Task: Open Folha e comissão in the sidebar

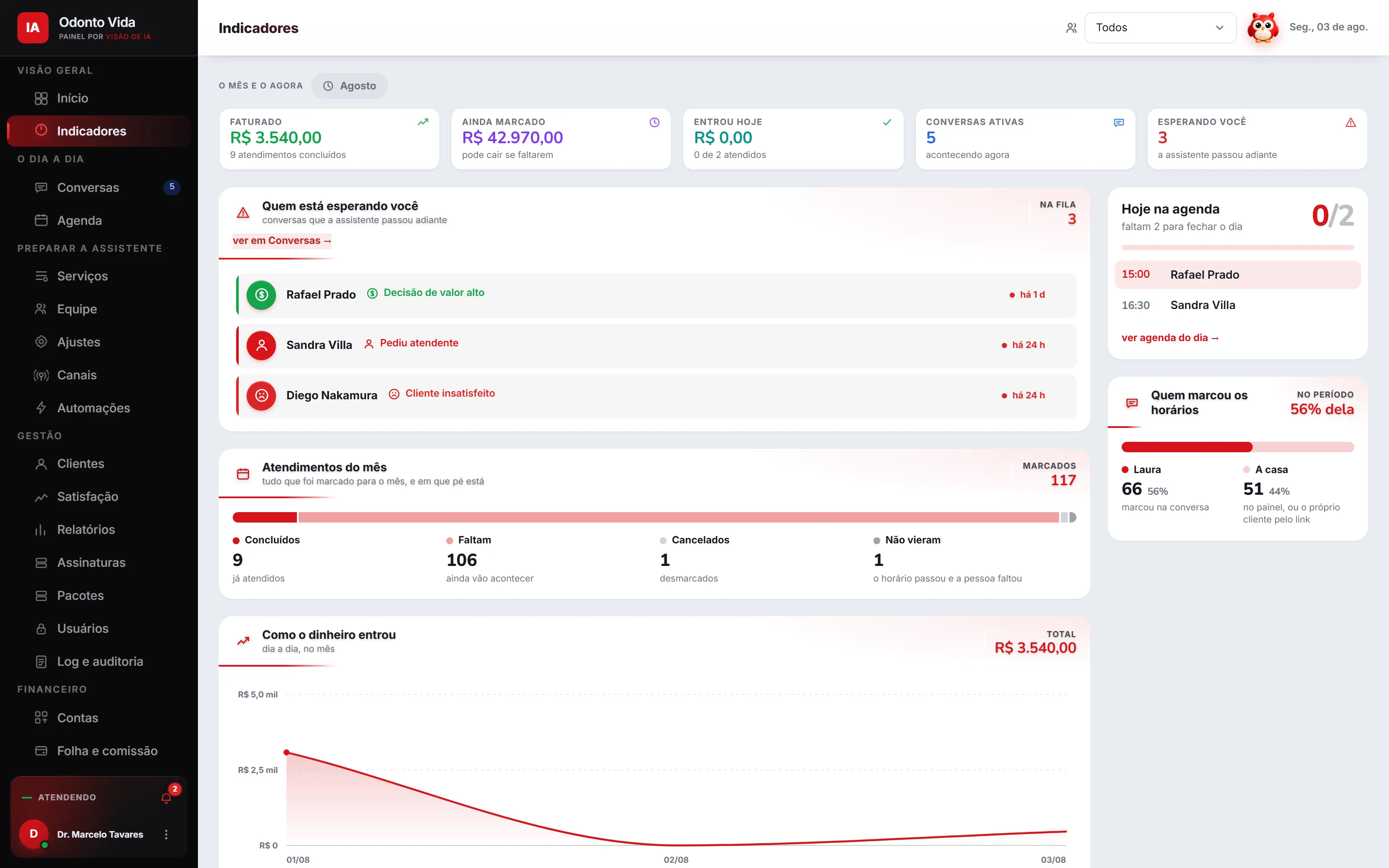Action: [x=99, y=751]
